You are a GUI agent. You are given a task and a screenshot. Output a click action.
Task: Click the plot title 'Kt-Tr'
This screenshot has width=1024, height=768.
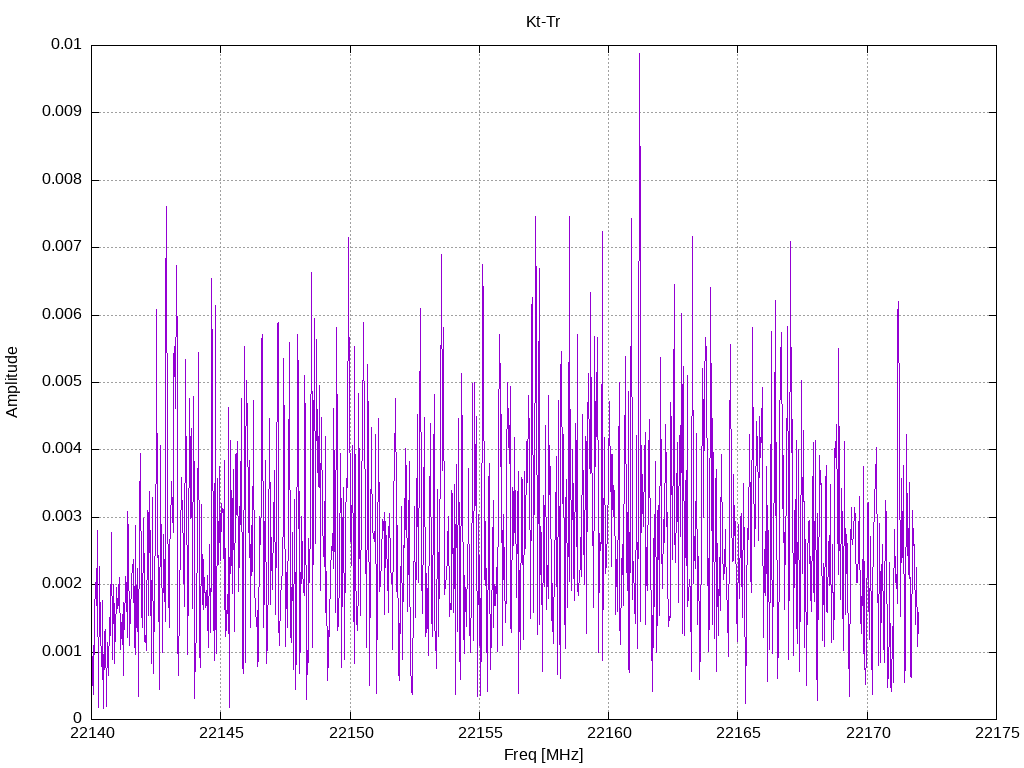pos(543,22)
